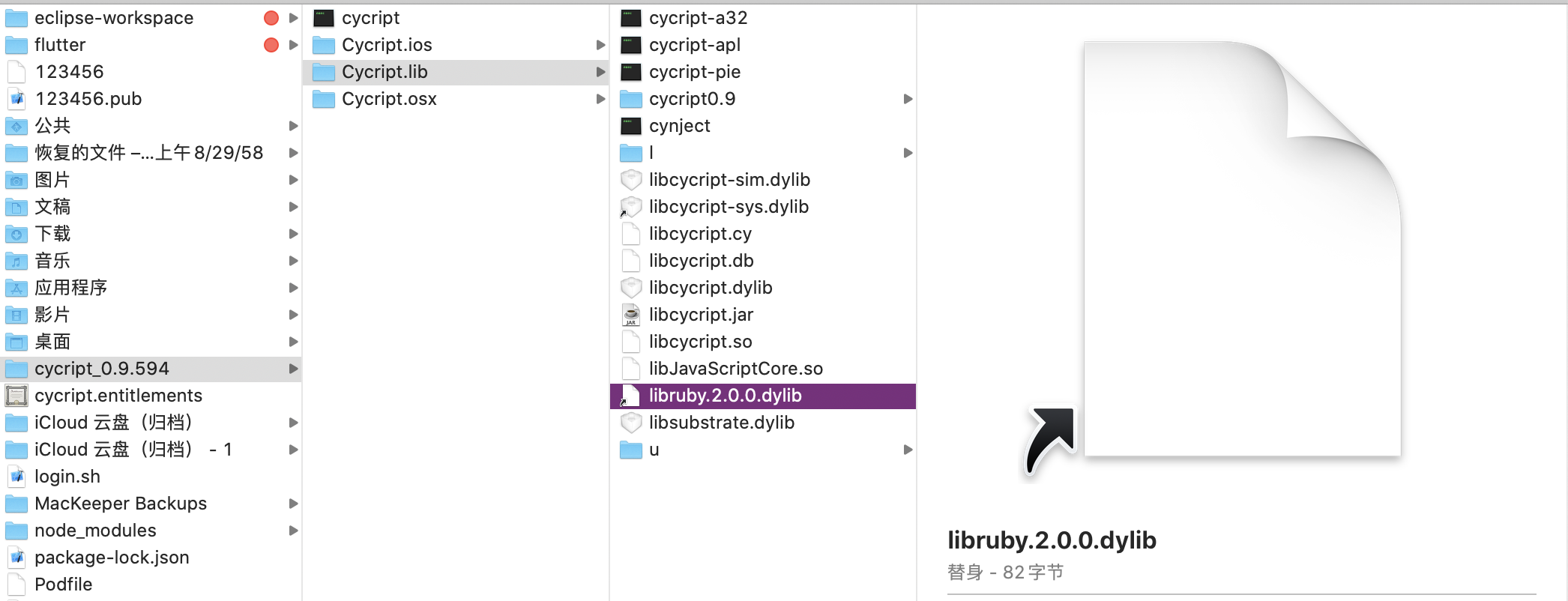Viewport: 1568px width, 601px height.
Task: Select the first iCloud 云盘（归档）folder
Action: coord(151,423)
